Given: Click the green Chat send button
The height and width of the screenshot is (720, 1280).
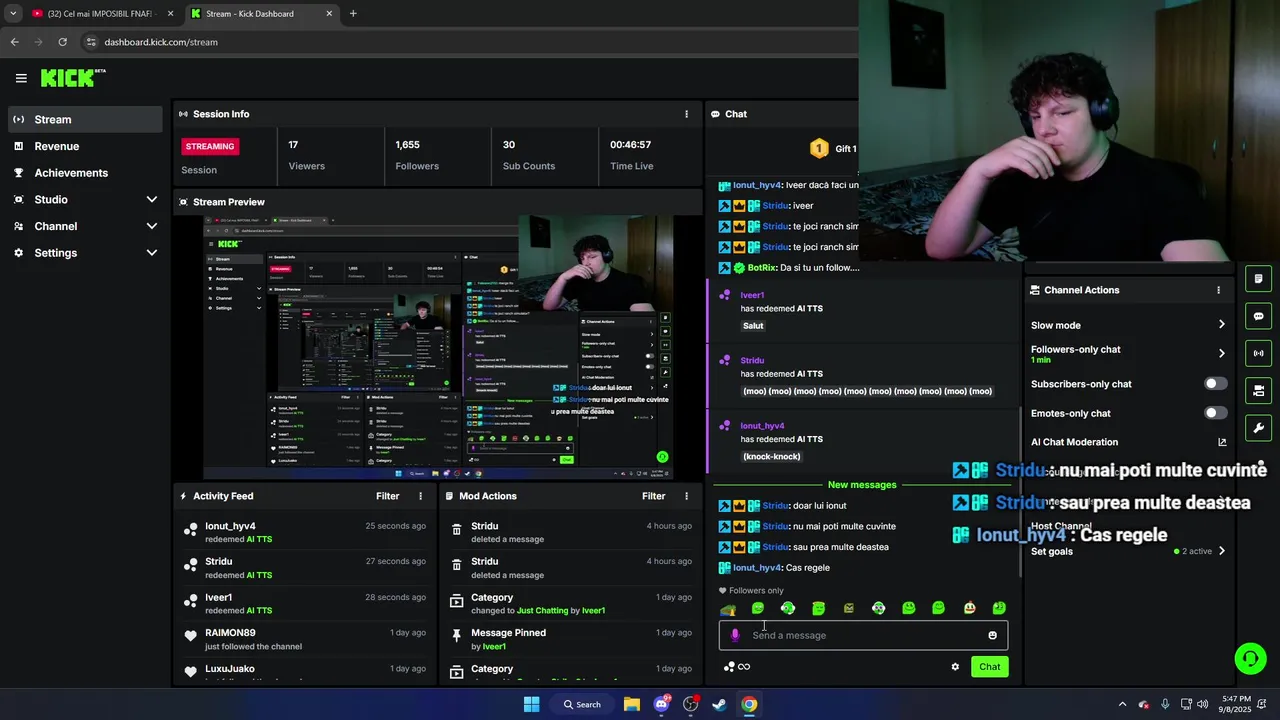Looking at the screenshot, I should [x=989, y=667].
